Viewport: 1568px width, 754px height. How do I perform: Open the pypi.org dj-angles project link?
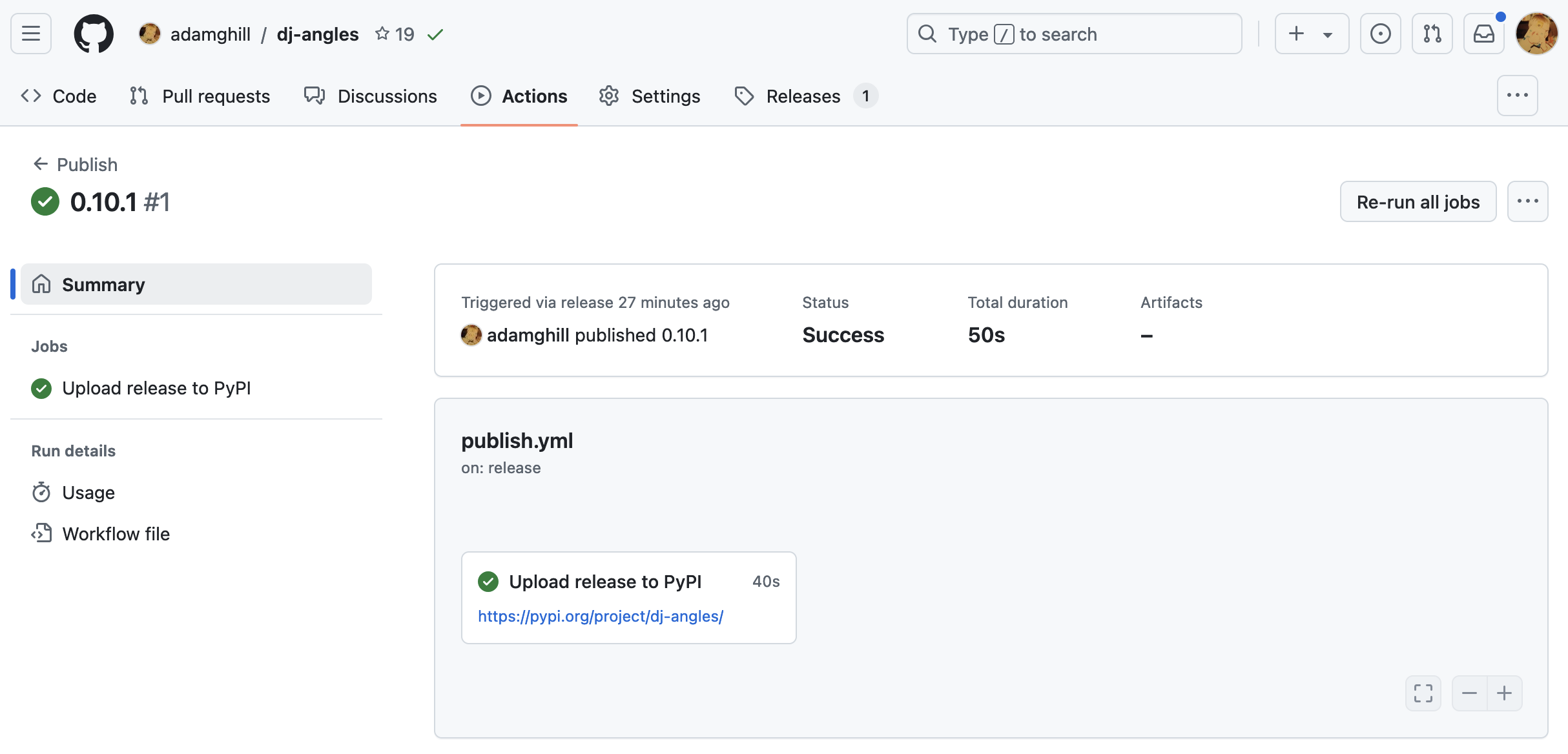pyautogui.click(x=600, y=616)
